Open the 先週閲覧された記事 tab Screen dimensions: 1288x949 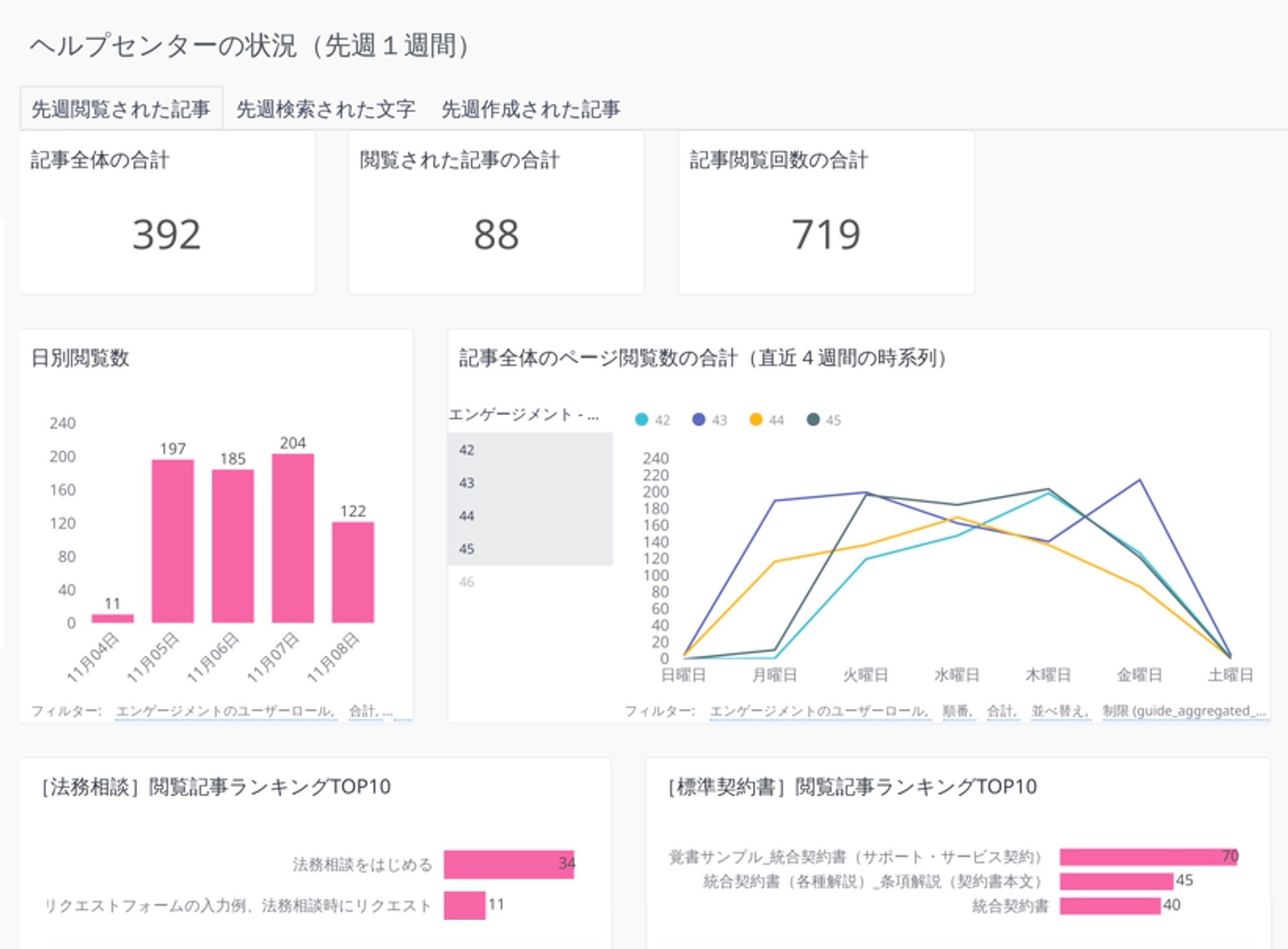coord(121,109)
